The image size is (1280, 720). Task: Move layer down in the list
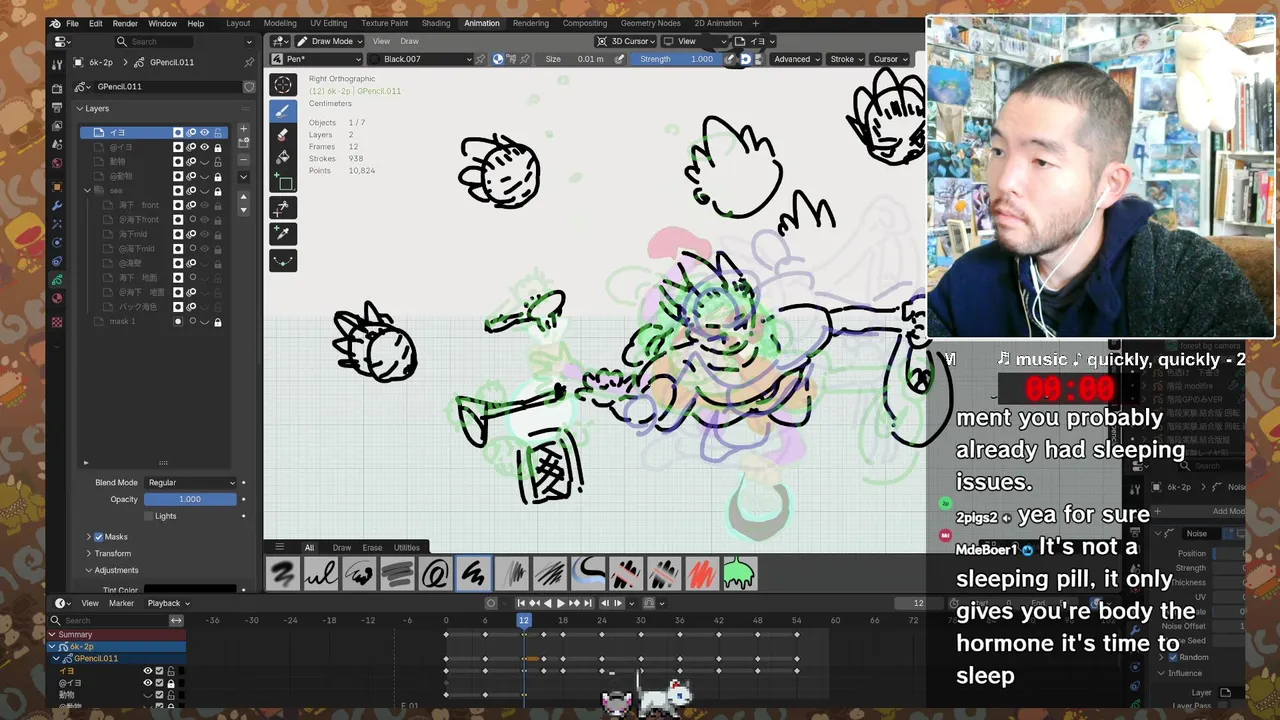[243, 209]
